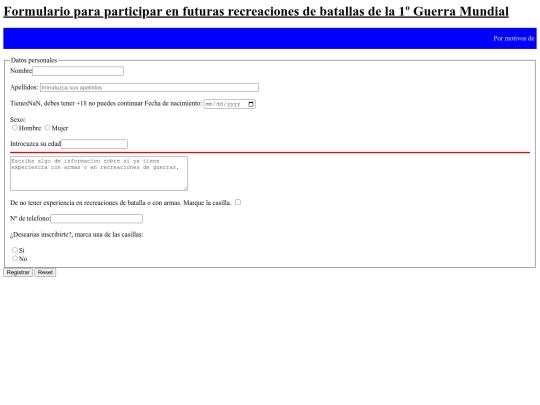Click the Fecha de nacimiento date field
Screen dimensions: 540x405
click(x=229, y=104)
